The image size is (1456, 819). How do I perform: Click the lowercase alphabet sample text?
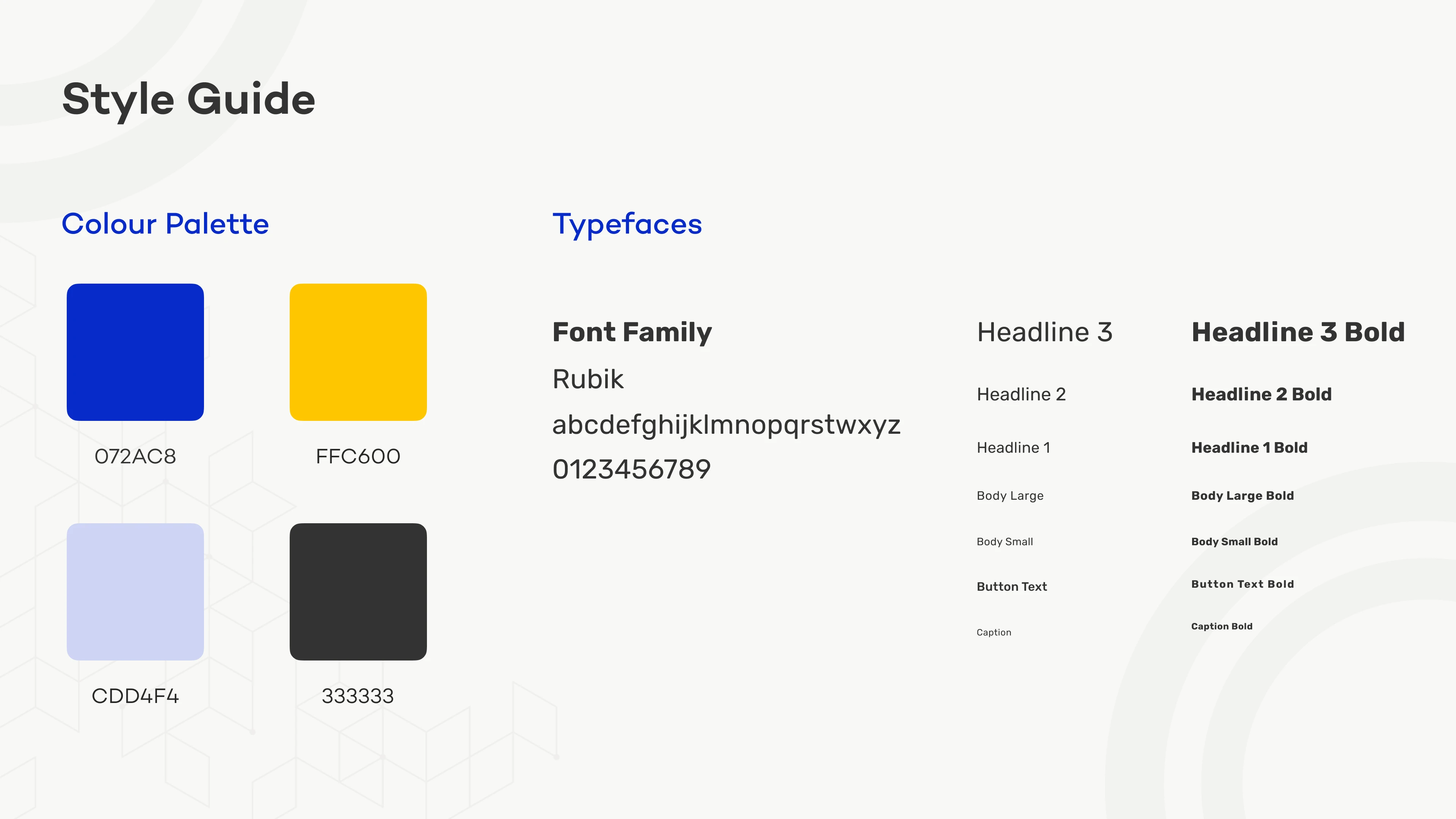pos(726,425)
